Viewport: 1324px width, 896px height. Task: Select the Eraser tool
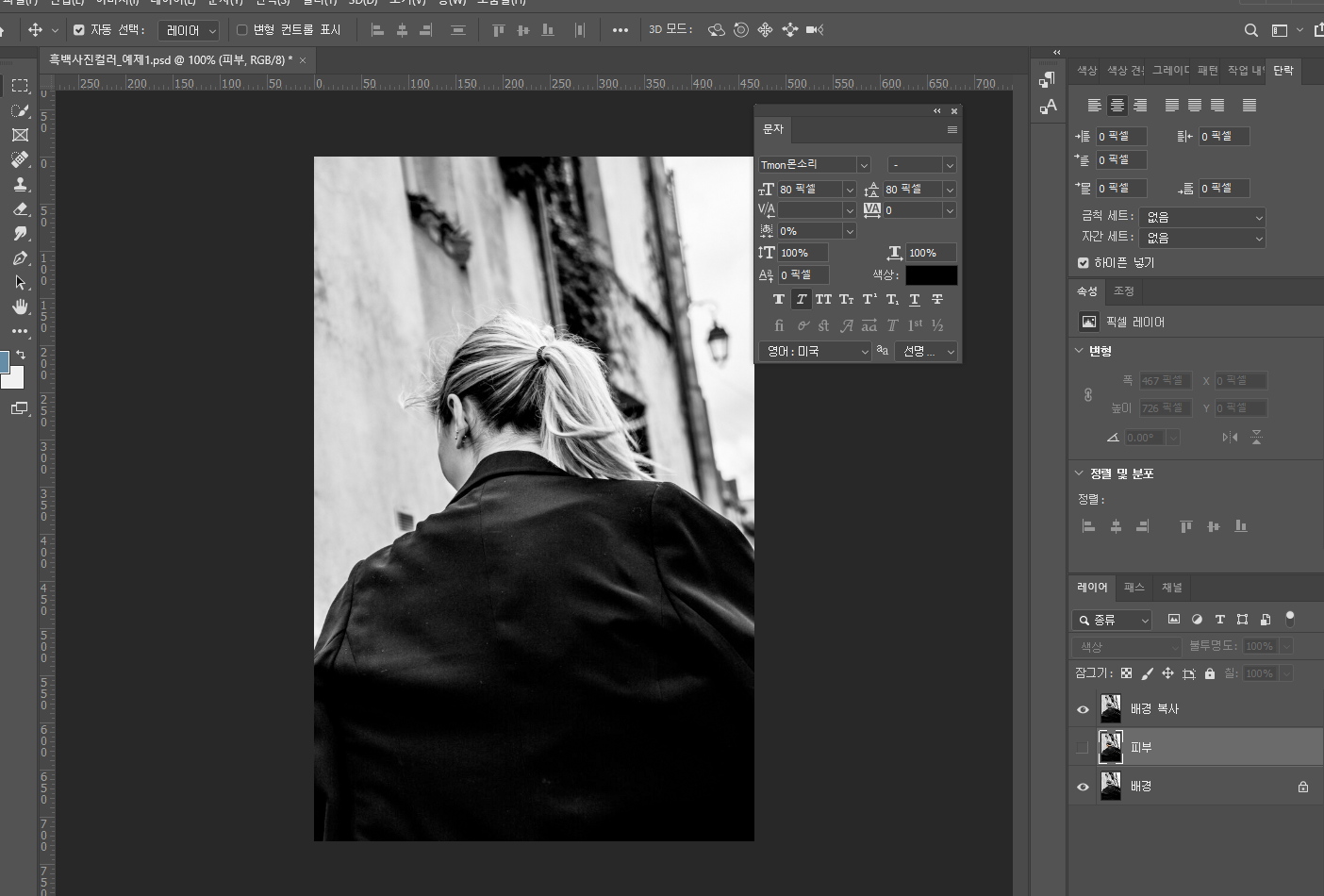(20, 208)
